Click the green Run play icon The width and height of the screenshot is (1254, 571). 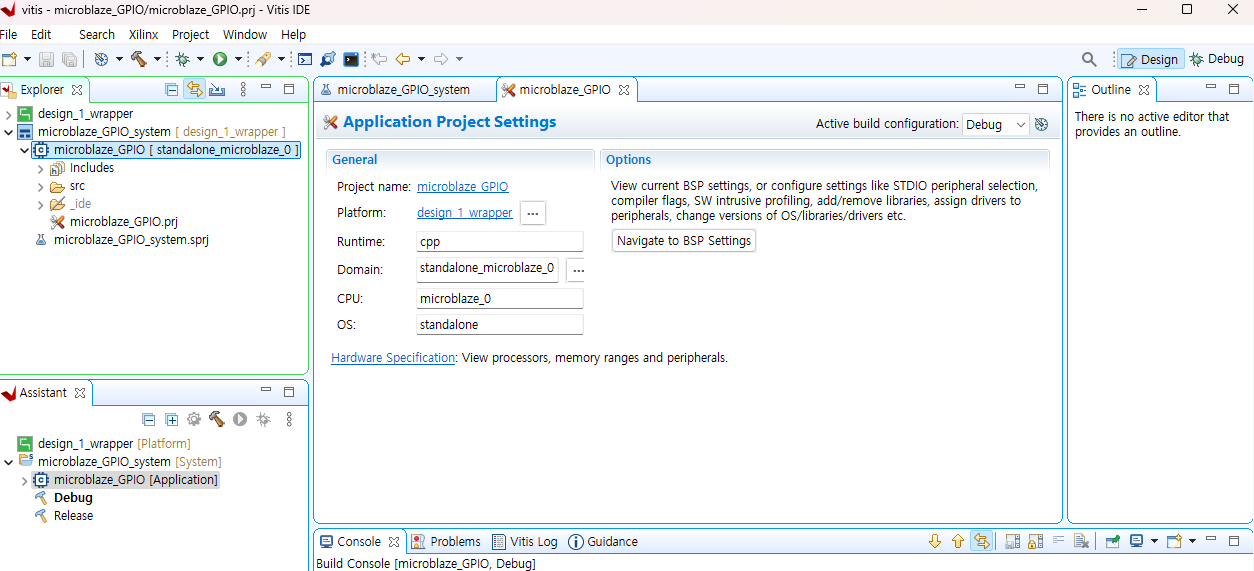coord(220,59)
